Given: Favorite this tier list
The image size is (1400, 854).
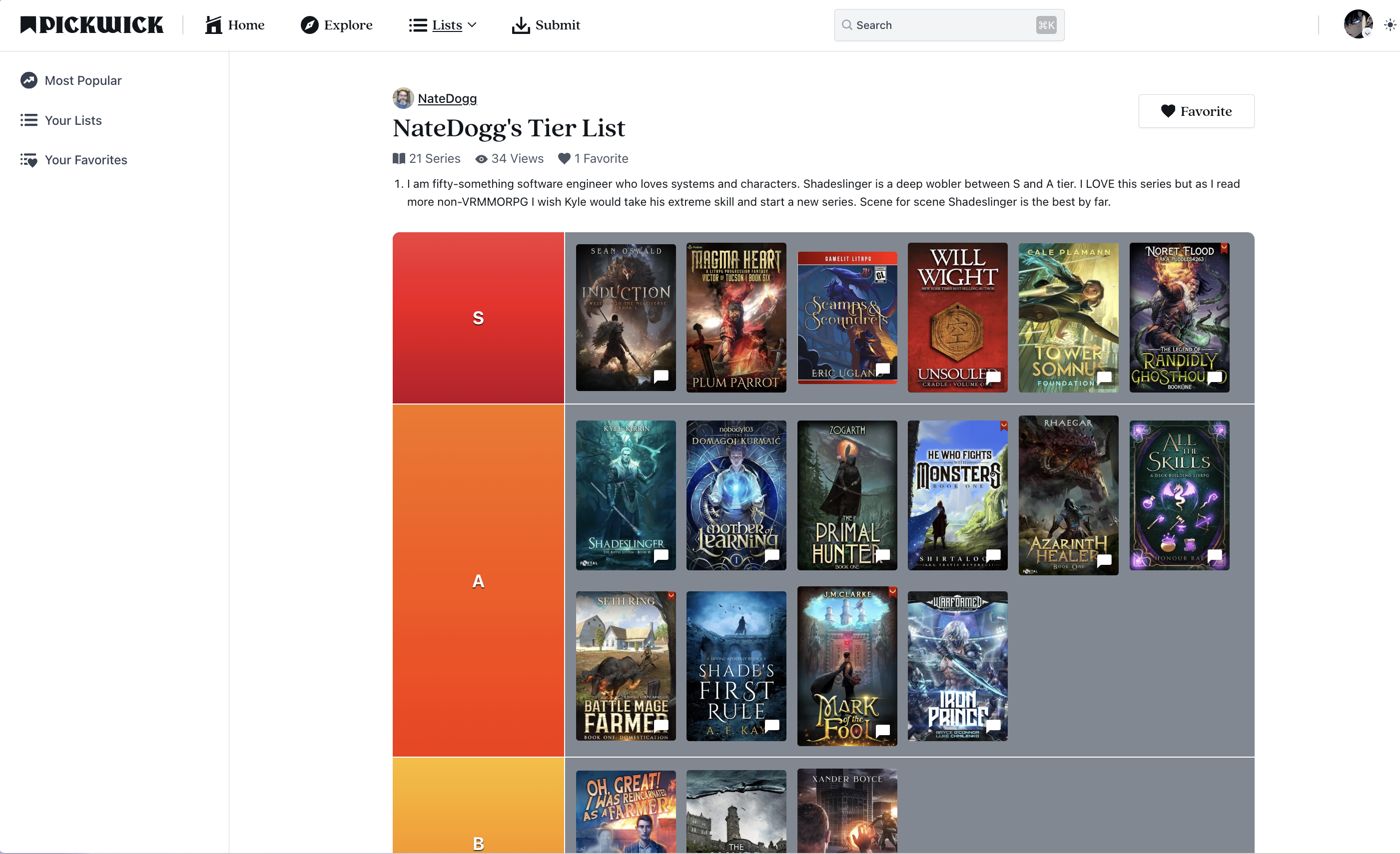Looking at the screenshot, I should point(1196,111).
